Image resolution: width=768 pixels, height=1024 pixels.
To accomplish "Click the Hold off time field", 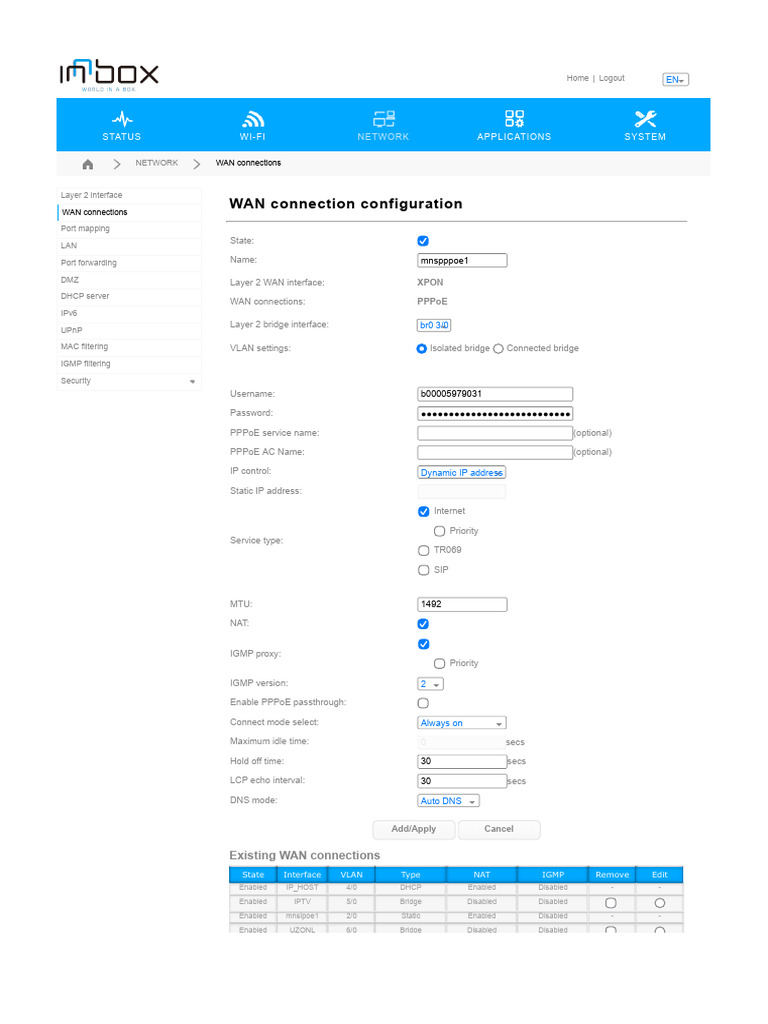I will (x=462, y=761).
